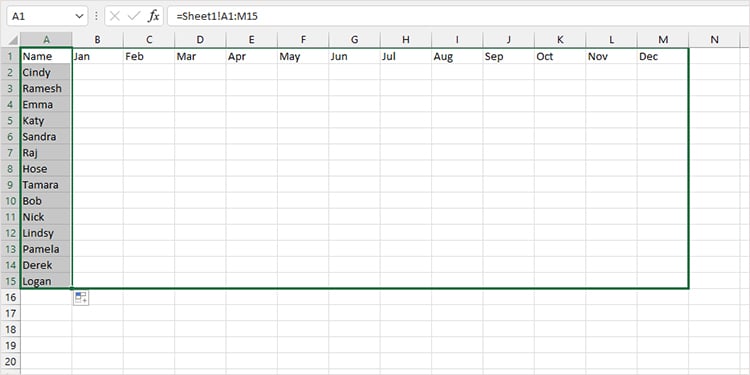The image size is (750, 375).
Task: Open the Paste Options icon below the range
Action: click(81, 298)
